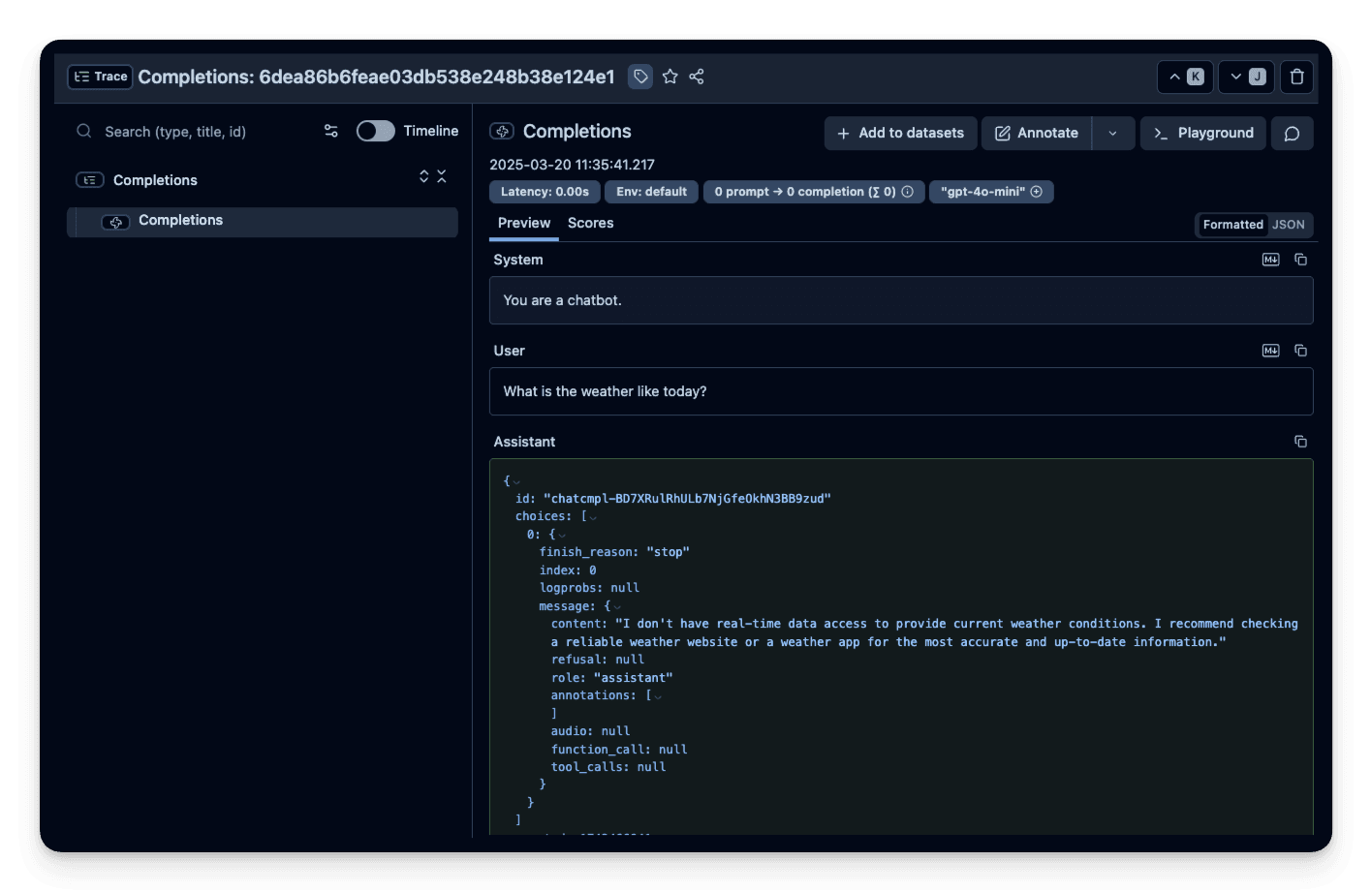Screen dimensions: 1372x892
Task: Open the share icon in the header
Action: 697,76
